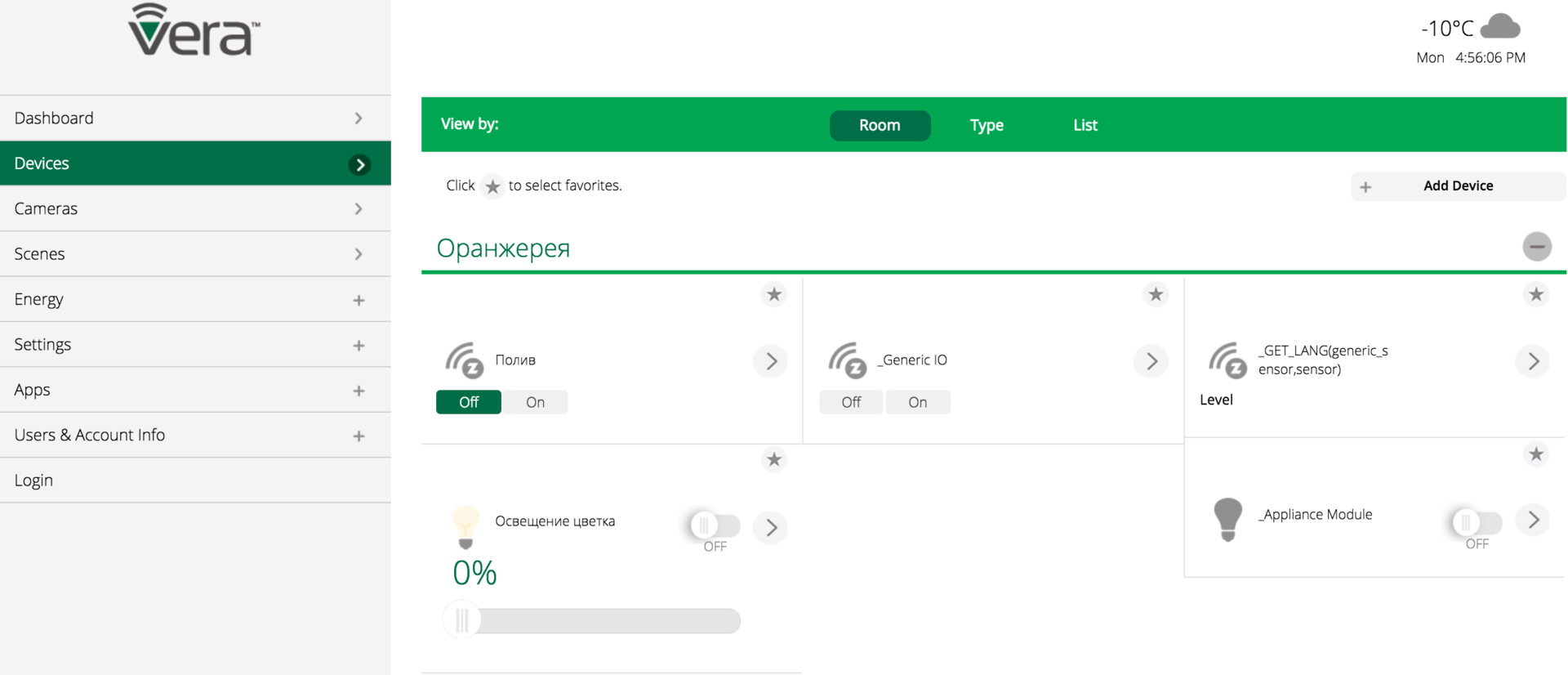This screenshot has height=675, width=1568.
Task: Toggle _Appliance Module power switch
Action: (x=1477, y=521)
